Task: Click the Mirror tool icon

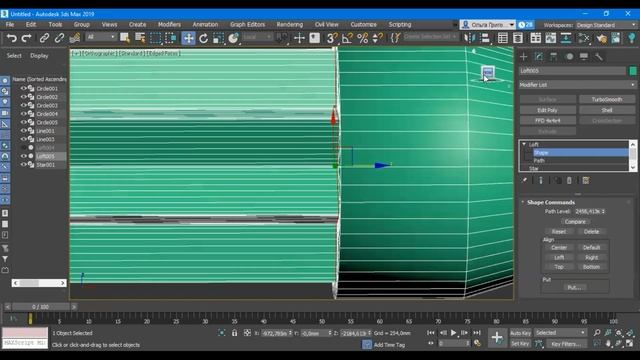Action: pyautogui.click(x=469, y=38)
